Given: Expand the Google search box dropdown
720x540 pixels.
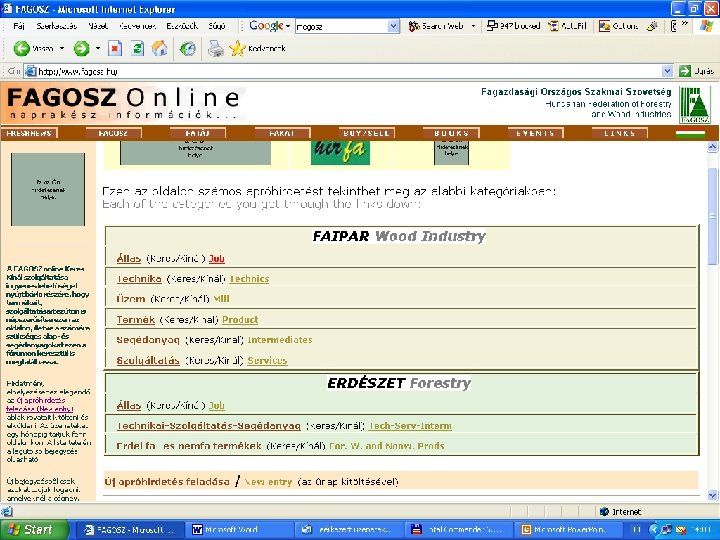Looking at the screenshot, I should pos(393,26).
